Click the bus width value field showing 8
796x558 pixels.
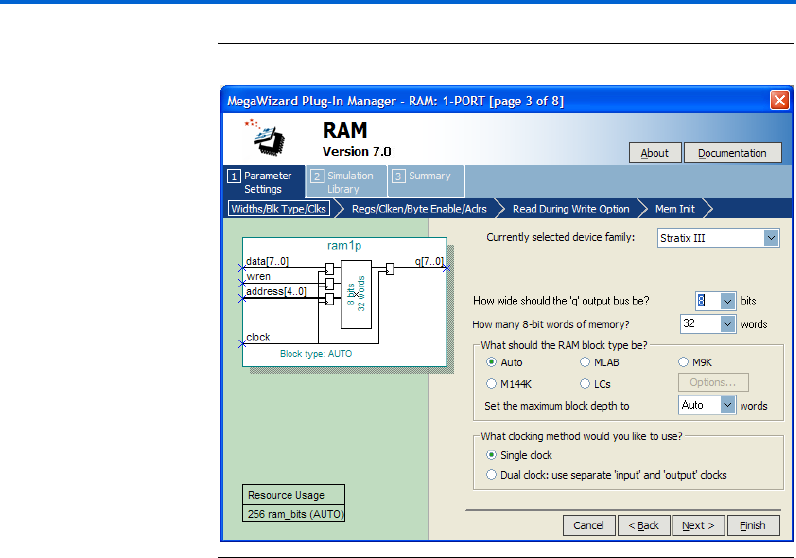707,301
